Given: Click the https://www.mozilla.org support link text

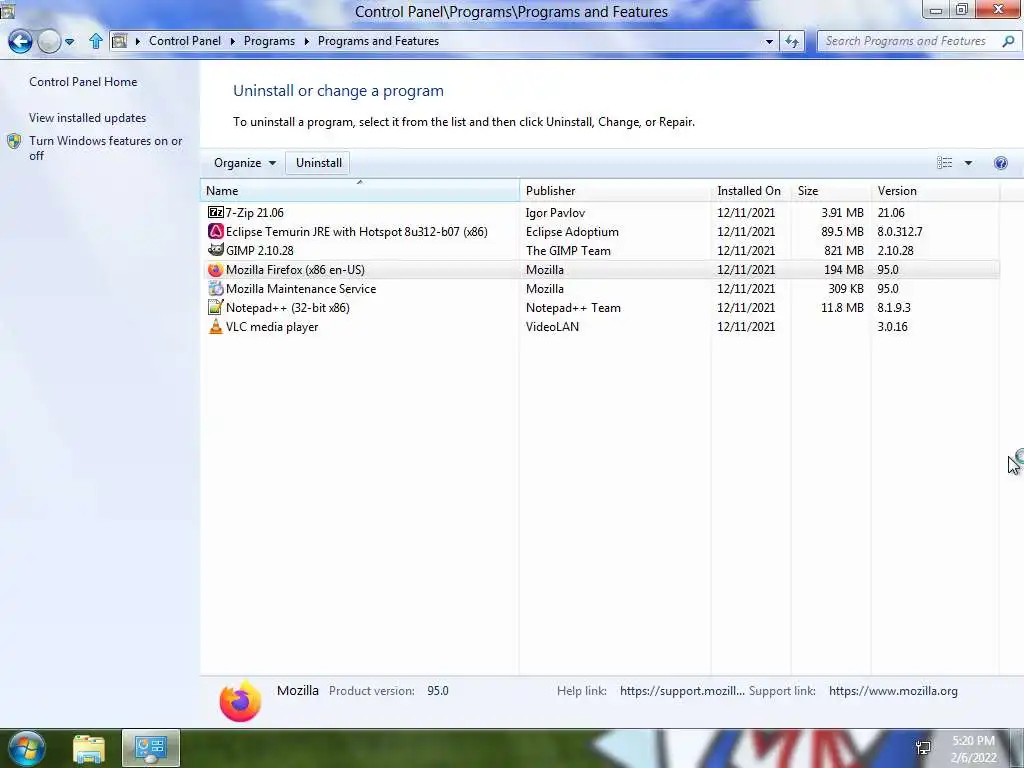Looking at the screenshot, I should pos(893,691).
